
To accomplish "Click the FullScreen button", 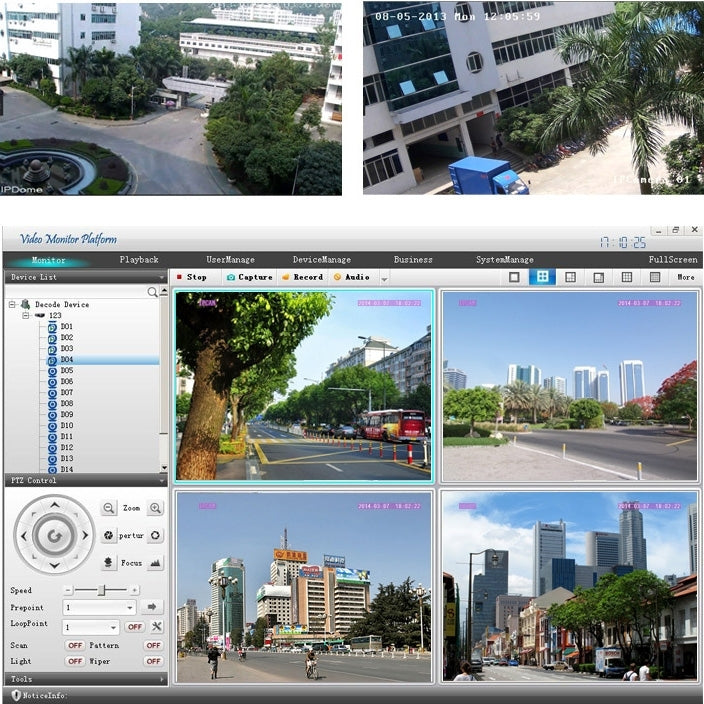I will coord(673,260).
